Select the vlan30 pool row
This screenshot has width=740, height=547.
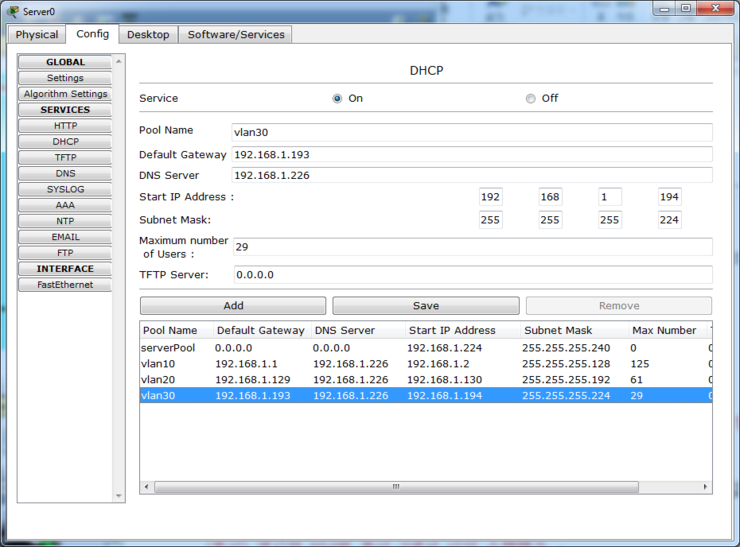(426, 396)
